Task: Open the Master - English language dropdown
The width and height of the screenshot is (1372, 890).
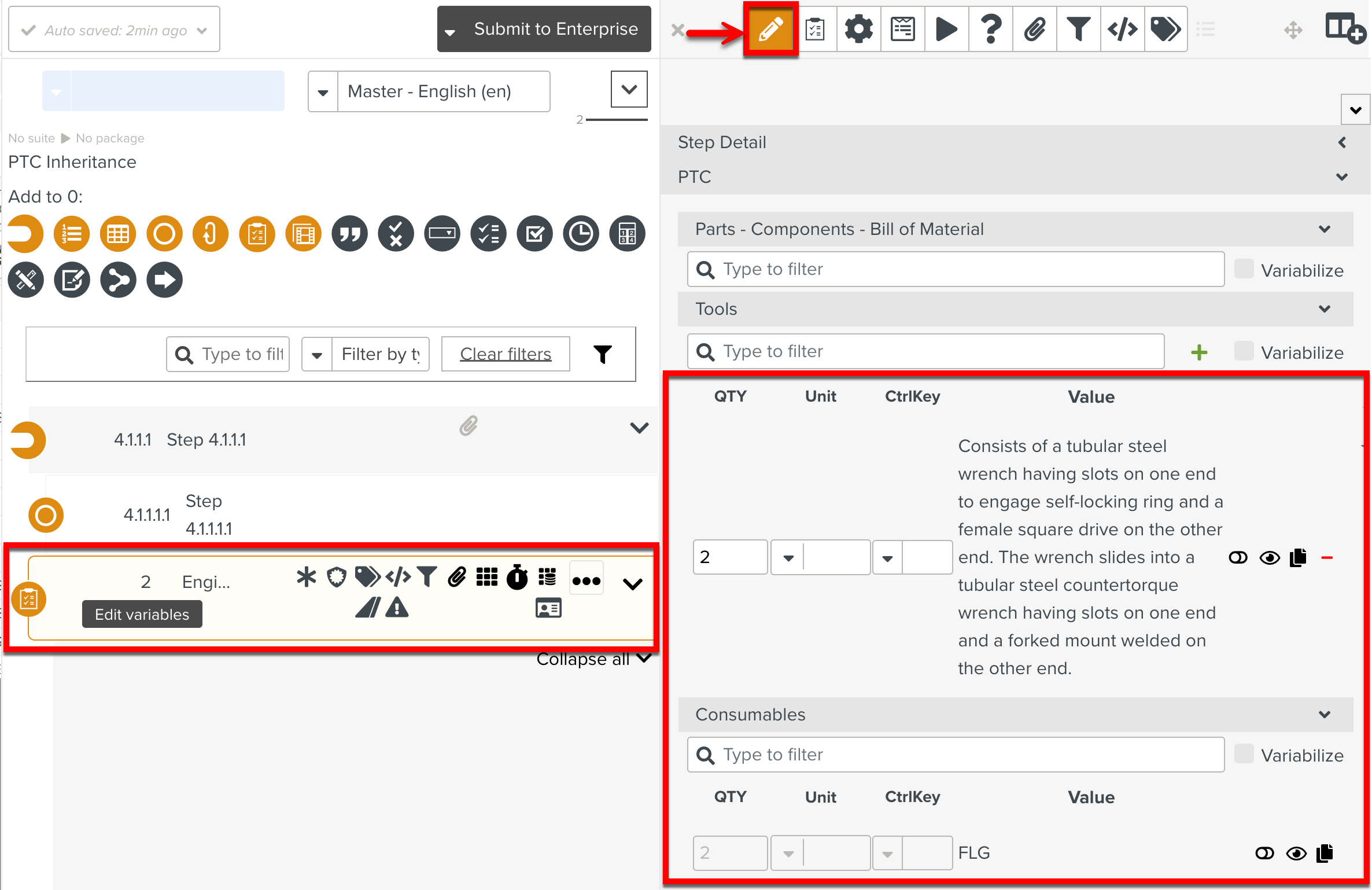Action: click(x=323, y=92)
